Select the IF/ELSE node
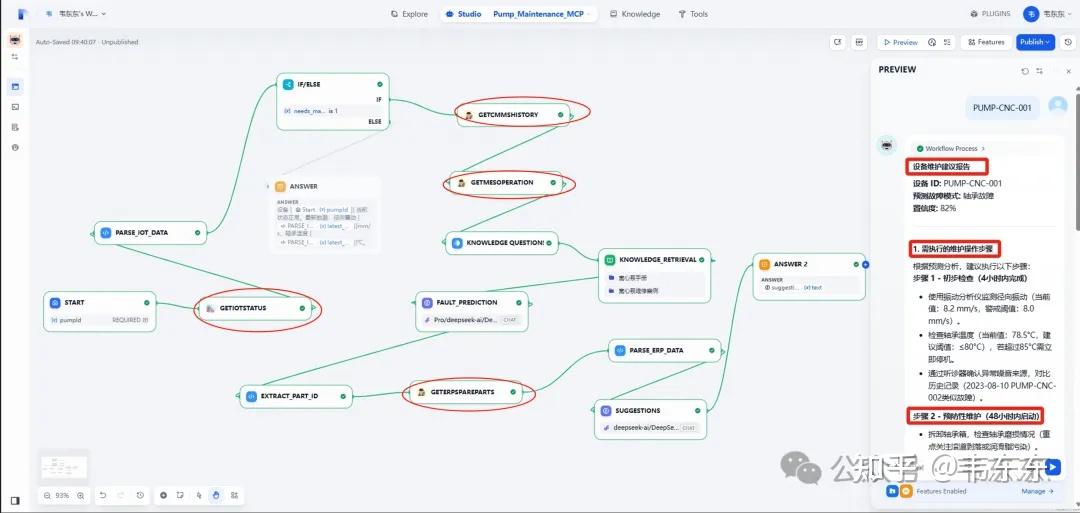Image resolution: width=1080 pixels, height=513 pixels. click(x=333, y=102)
